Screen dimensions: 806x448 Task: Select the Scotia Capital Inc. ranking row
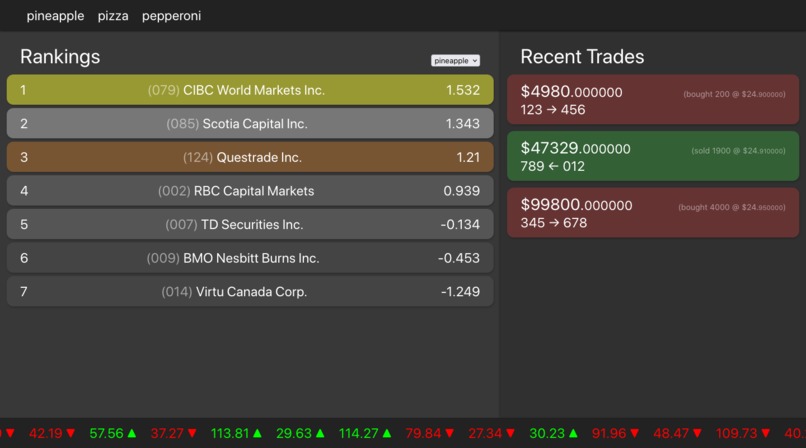250,123
